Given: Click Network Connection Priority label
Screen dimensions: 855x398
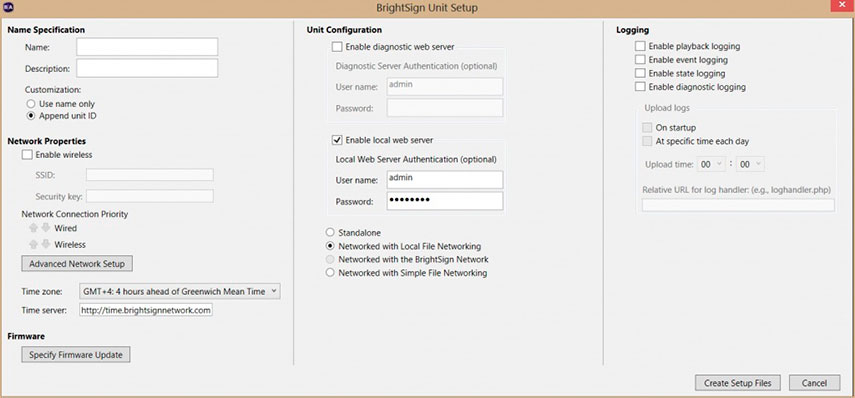Looking at the screenshot, I should 75,214.
